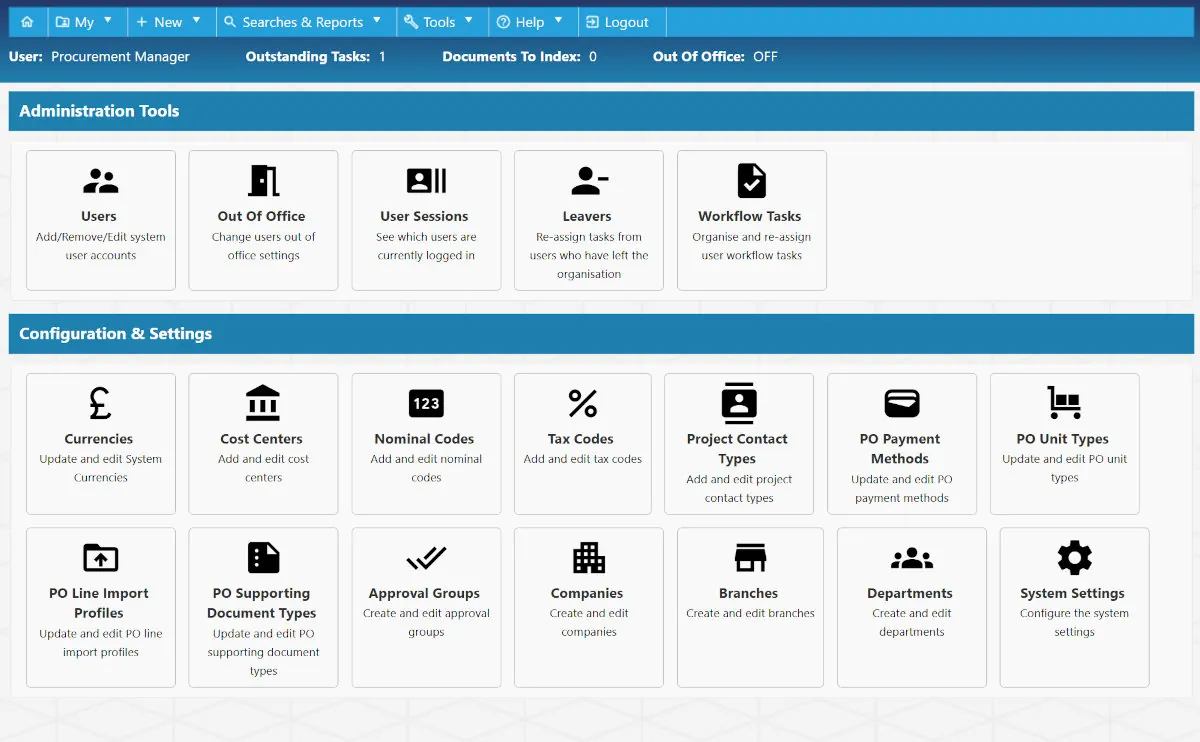
Task: Click the Branches shop icon
Action: pyautogui.click(x=750, y=557)
